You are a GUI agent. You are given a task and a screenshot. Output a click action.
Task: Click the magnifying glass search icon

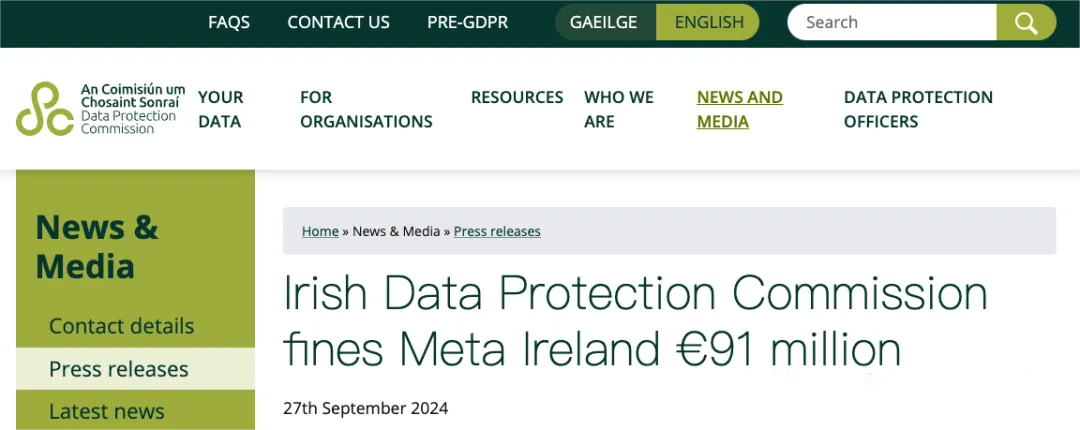pos(1026,22)
